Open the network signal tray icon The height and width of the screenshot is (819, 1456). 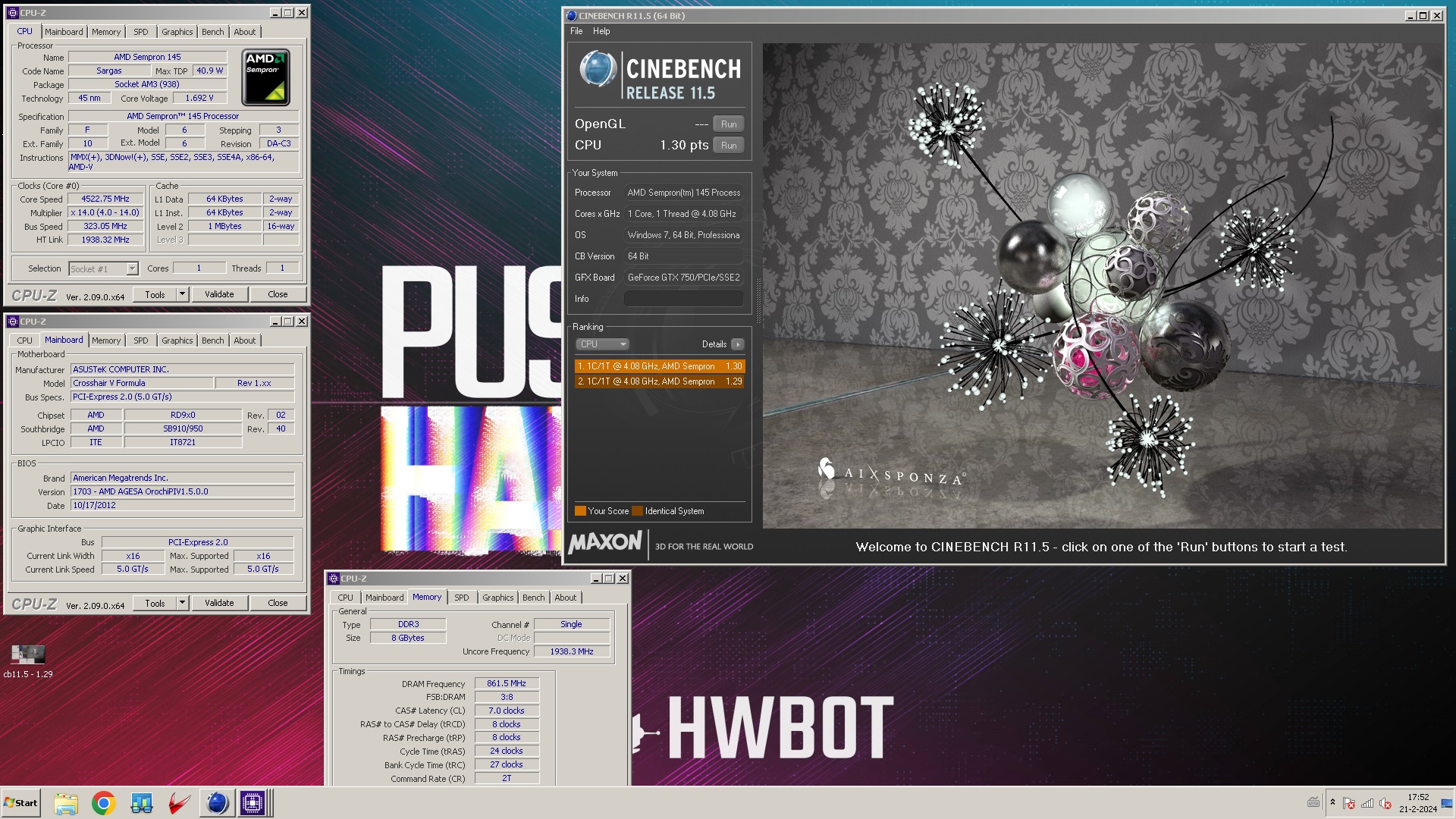pos(1367,803)
